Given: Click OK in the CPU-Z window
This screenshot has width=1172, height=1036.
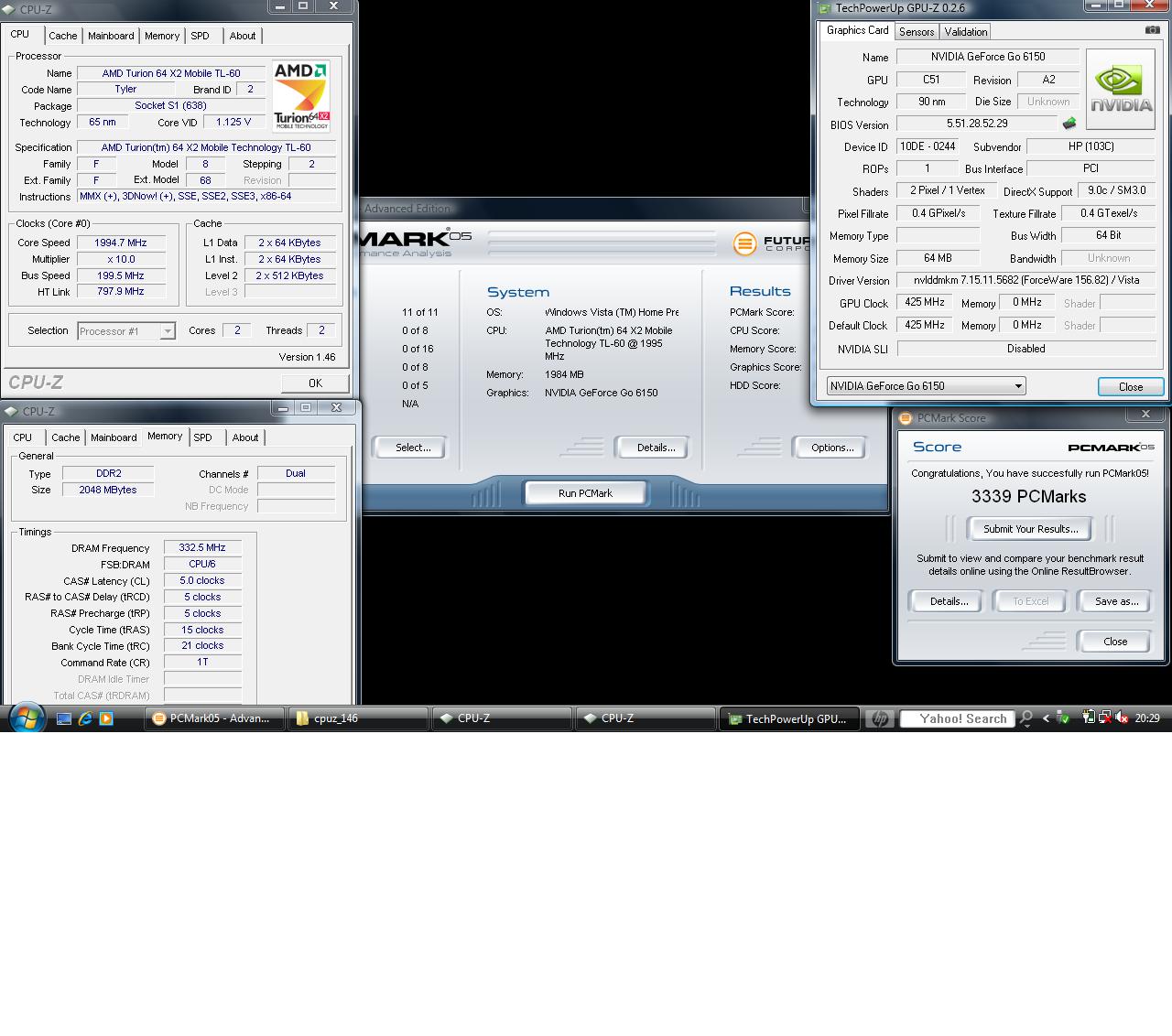Looking at the screenshot, I should (315, 383).
